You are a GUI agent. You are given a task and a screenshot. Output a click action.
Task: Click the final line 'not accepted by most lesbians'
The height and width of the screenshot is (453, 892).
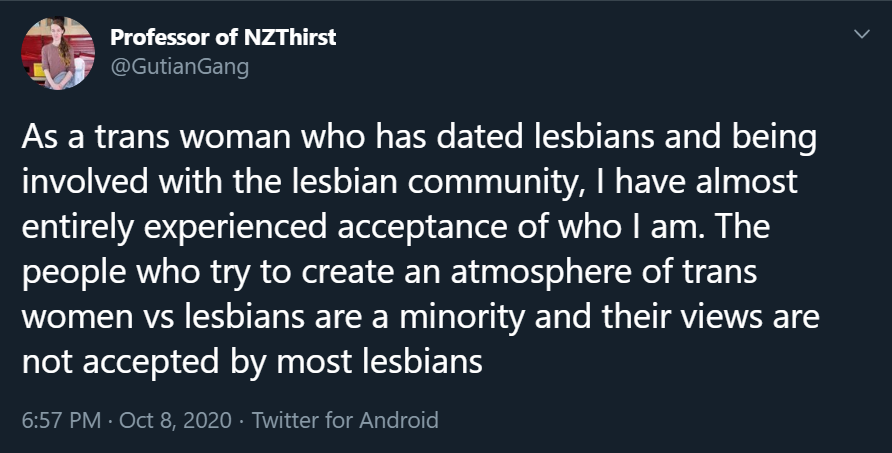tap(252, 362)
